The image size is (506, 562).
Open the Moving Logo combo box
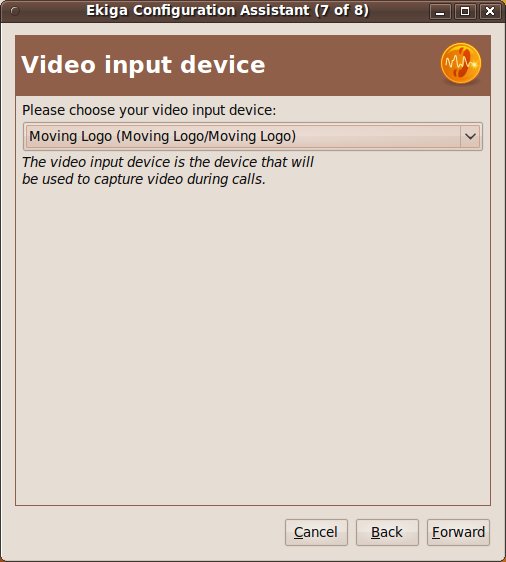click(x=253, y=137)
